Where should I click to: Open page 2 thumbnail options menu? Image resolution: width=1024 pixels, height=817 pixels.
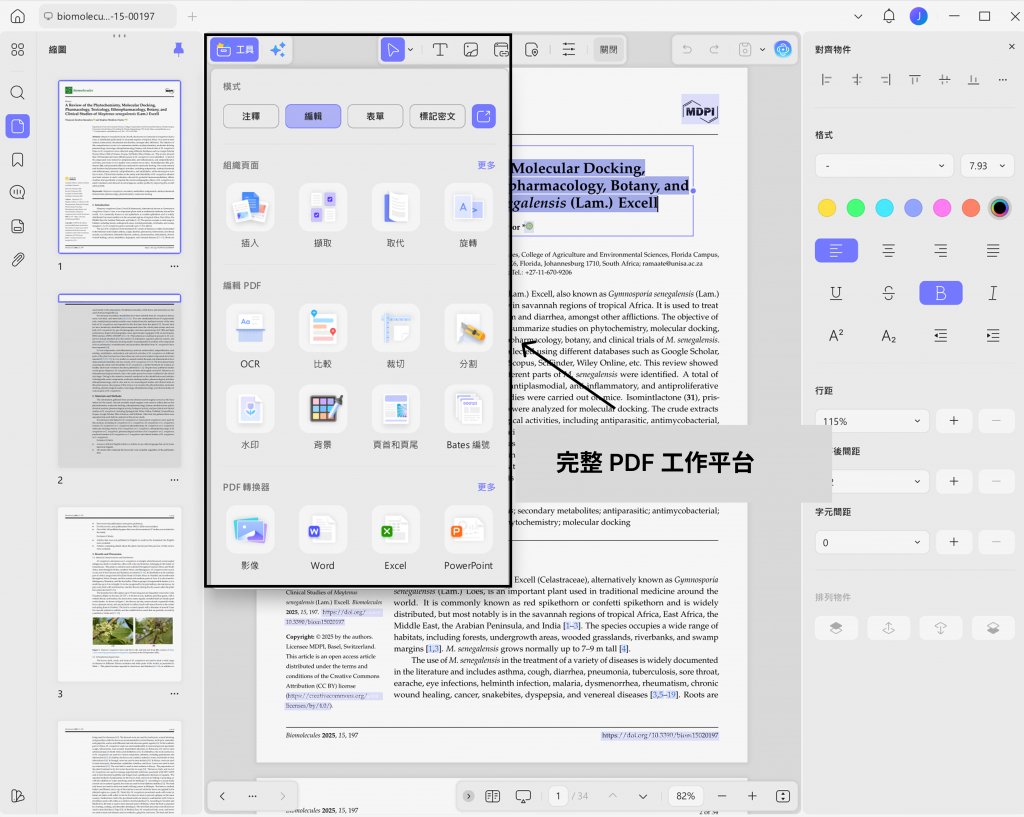(x=174, y=480)
